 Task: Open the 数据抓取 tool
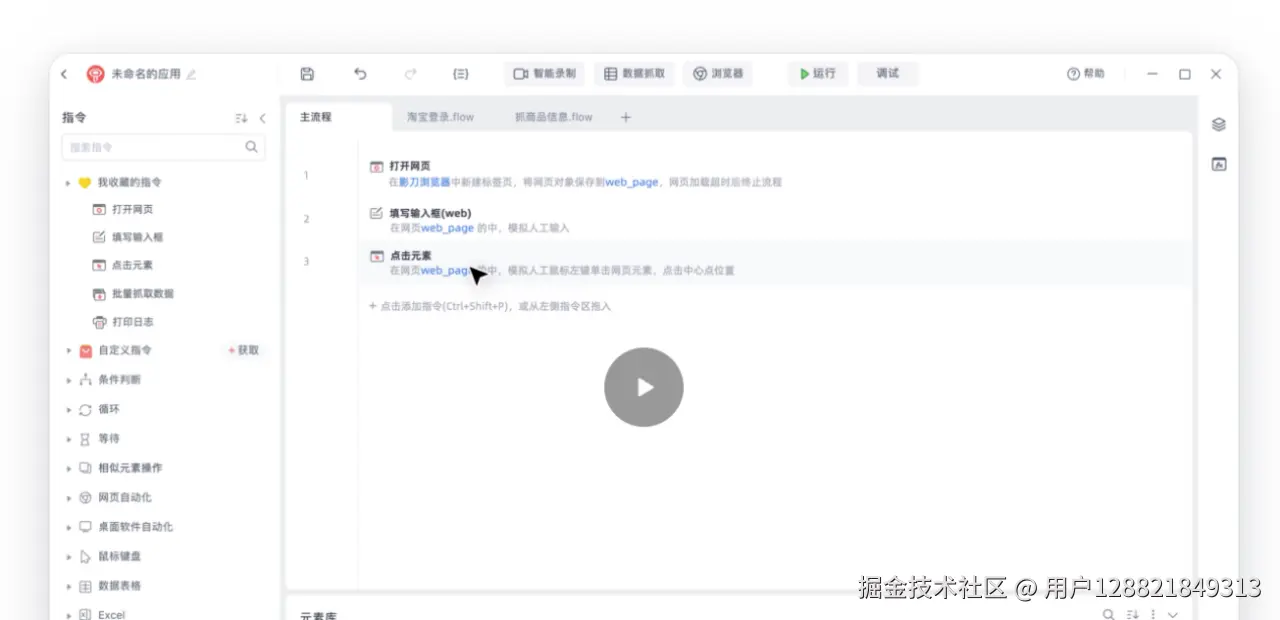point(634,74)
